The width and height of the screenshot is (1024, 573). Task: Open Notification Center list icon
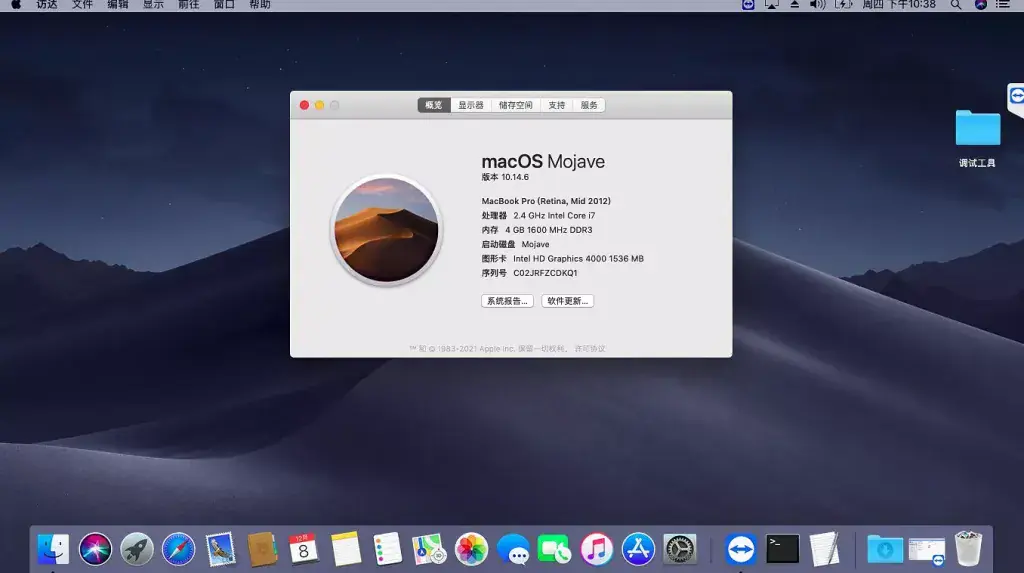[x=1003, y=5]
